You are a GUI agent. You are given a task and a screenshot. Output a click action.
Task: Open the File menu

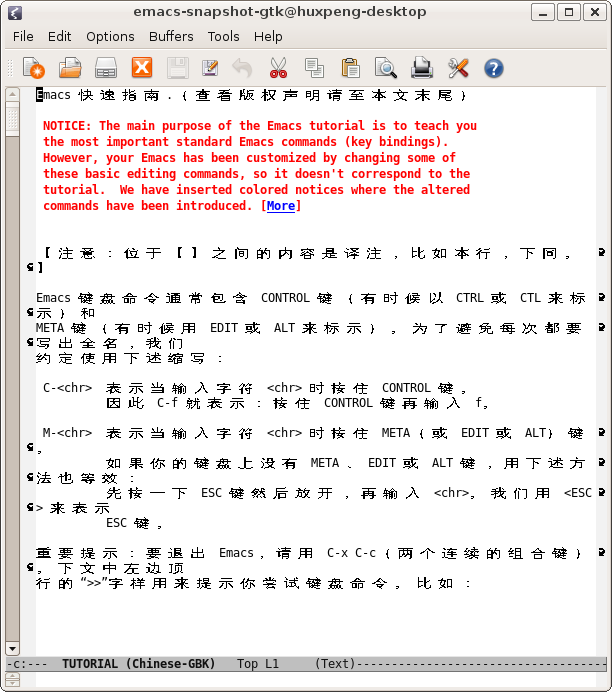coord(23,36)
